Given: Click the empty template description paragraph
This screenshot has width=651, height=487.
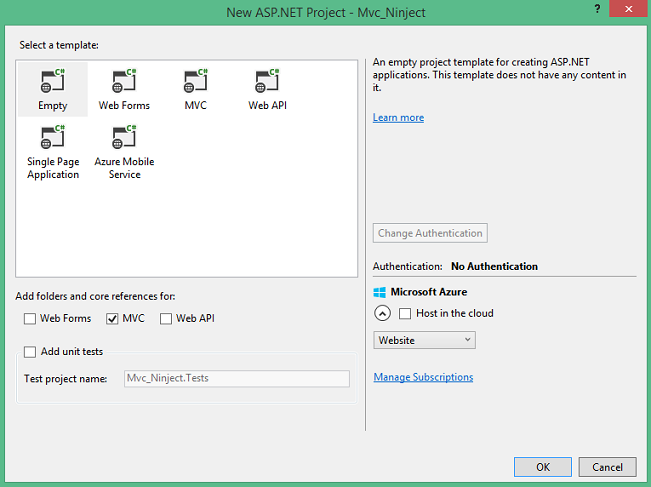Looking at the screenshot, I should (499, 75).
